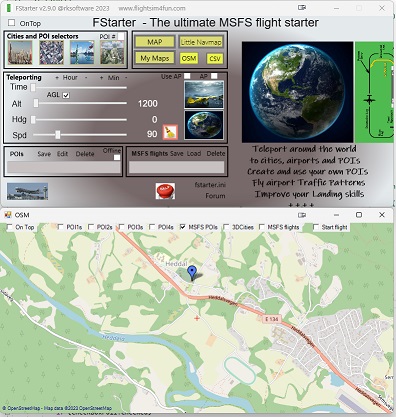Open the MSFS flights dropdown list
The height and width of the screenshot is (417, 396).
point(177,167)
